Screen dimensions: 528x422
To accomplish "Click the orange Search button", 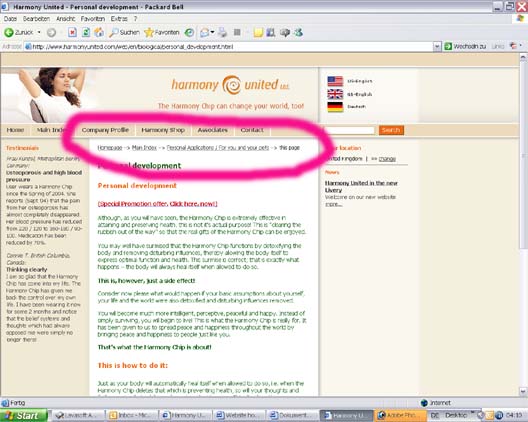I will coord(391,130).
